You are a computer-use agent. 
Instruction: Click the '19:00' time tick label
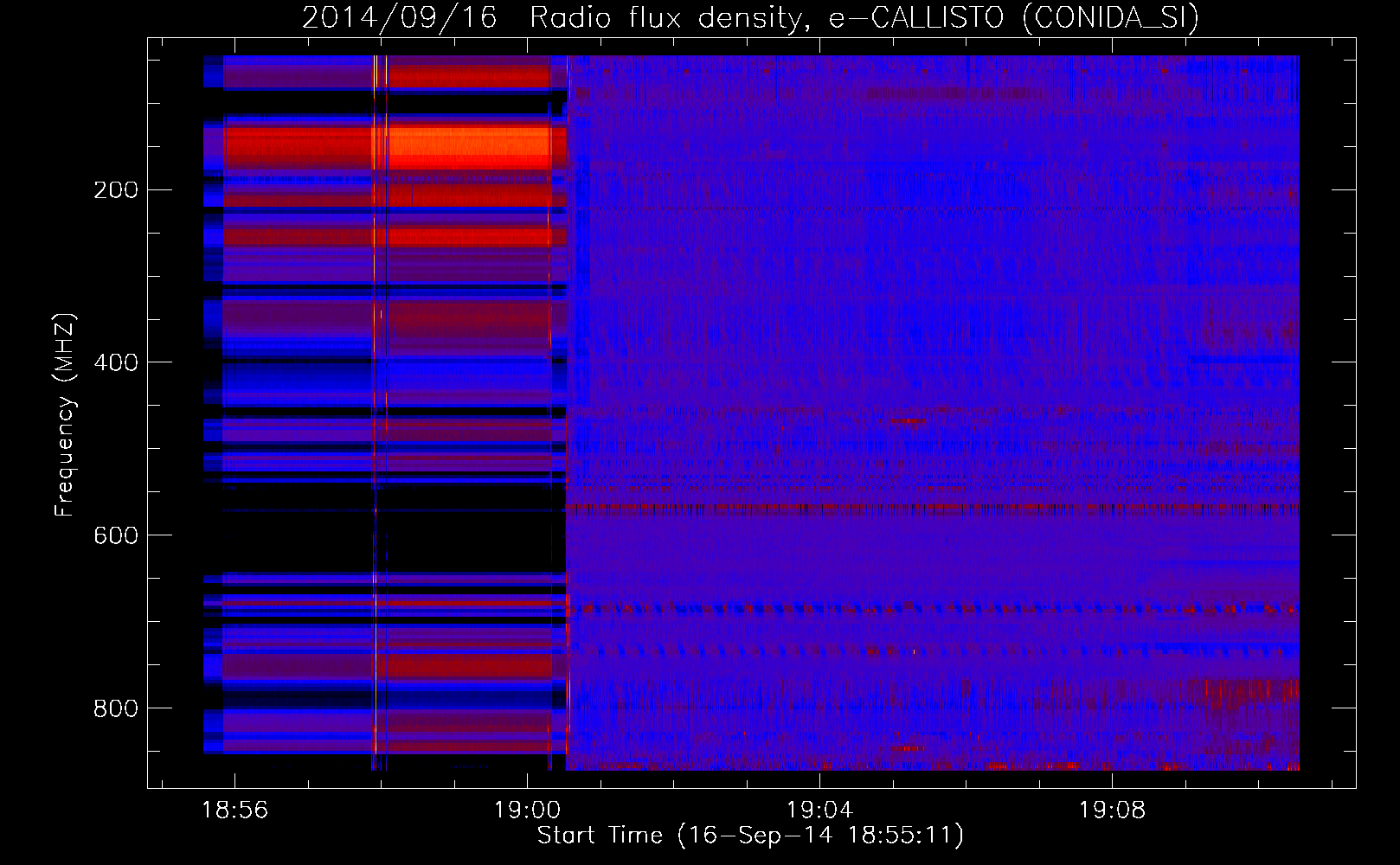click(527, 811)
